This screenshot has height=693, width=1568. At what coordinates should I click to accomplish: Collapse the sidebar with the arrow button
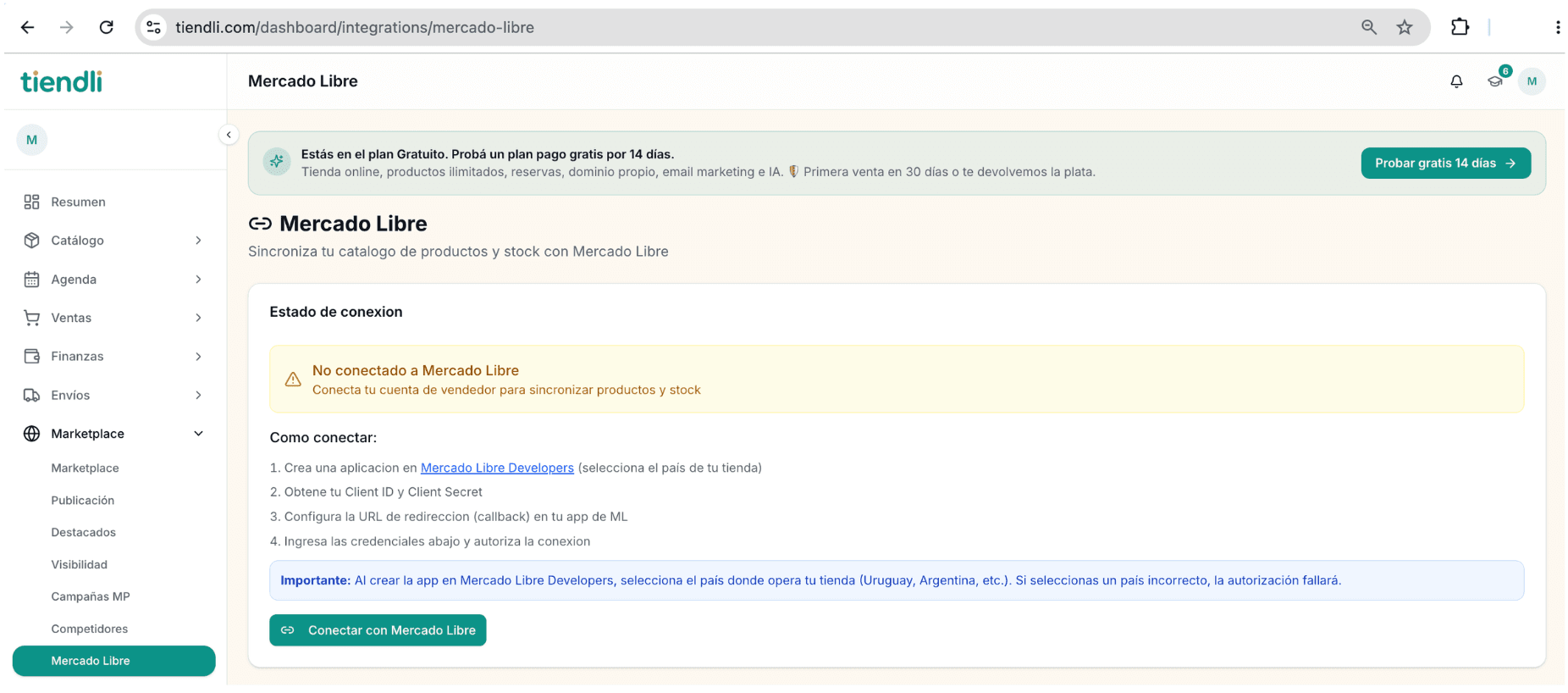(x=229, y=135)
